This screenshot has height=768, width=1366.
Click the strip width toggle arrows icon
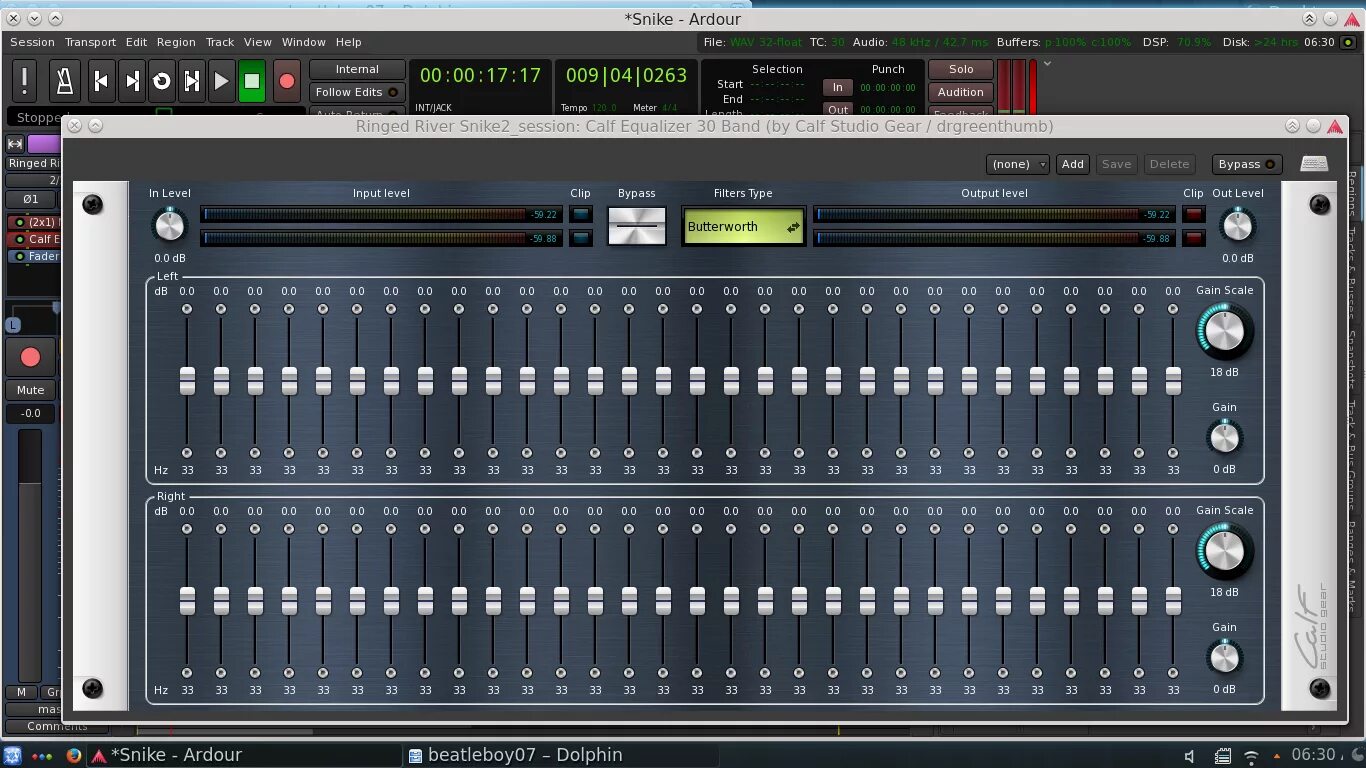15,144
